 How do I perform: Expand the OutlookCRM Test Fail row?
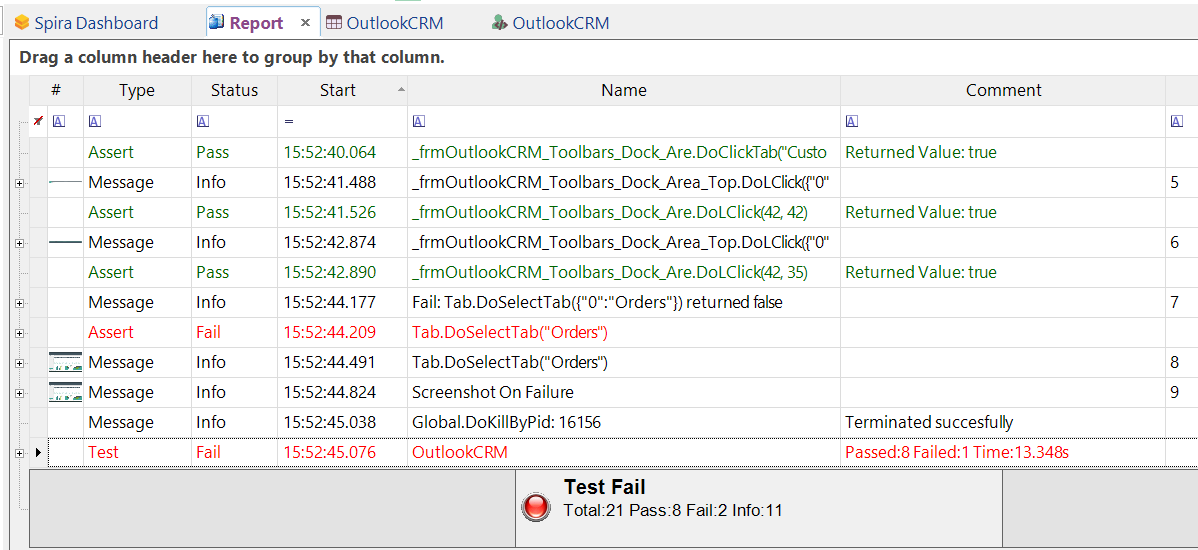click(19, 453)
